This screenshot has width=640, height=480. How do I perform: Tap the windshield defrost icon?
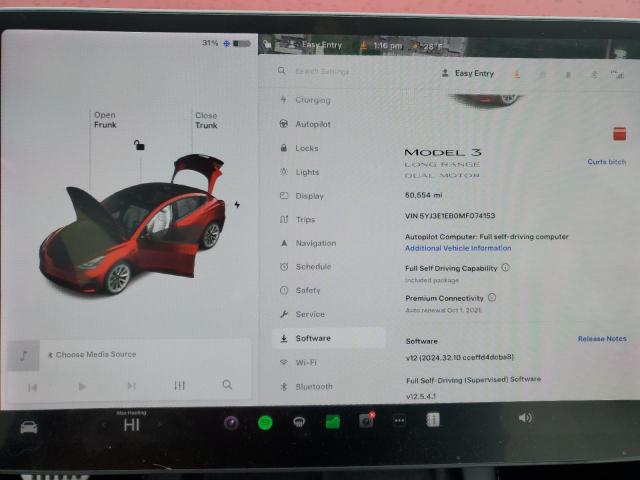click(x=299, y=422)
